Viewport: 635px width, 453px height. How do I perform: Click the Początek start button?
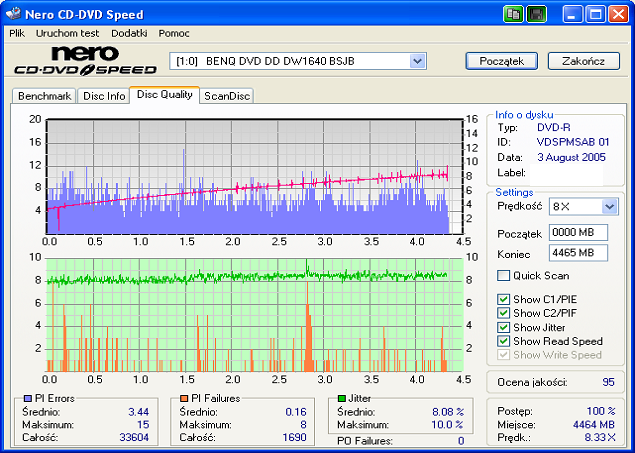(502, 61)
